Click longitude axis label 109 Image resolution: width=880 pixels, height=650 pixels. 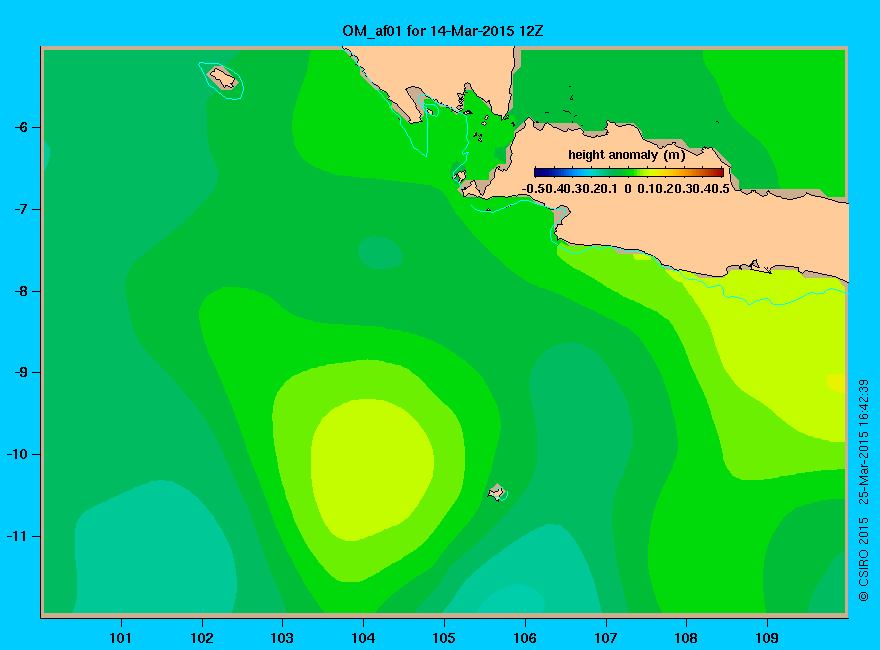767,638
